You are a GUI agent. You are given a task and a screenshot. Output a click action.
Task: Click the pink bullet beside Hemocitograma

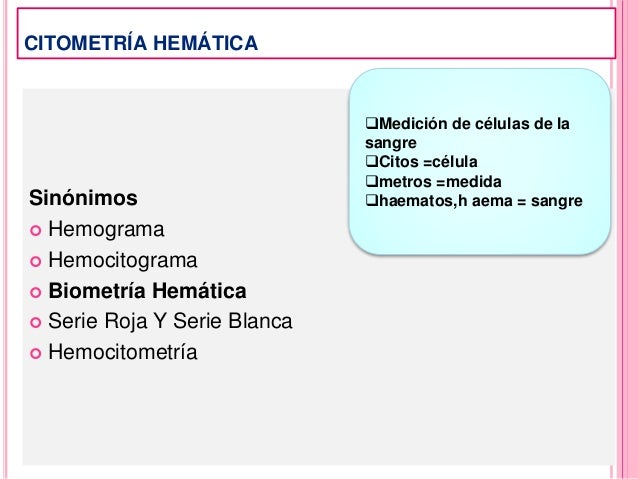pyautogui.click(x=36, y=261)
